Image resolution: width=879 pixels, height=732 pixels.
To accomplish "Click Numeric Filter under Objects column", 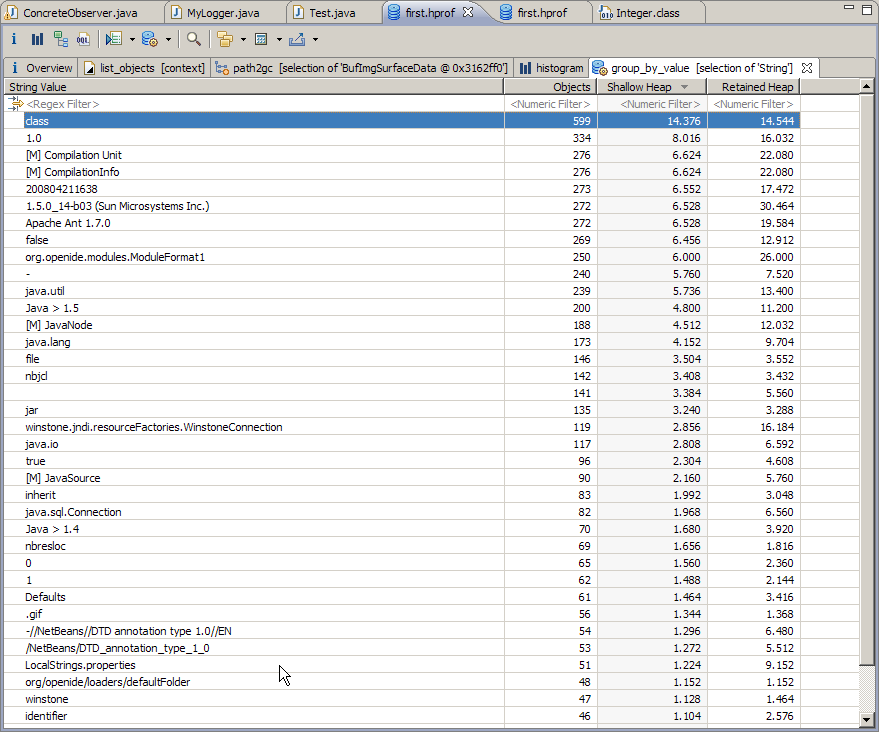I will (x=550, y=104).
